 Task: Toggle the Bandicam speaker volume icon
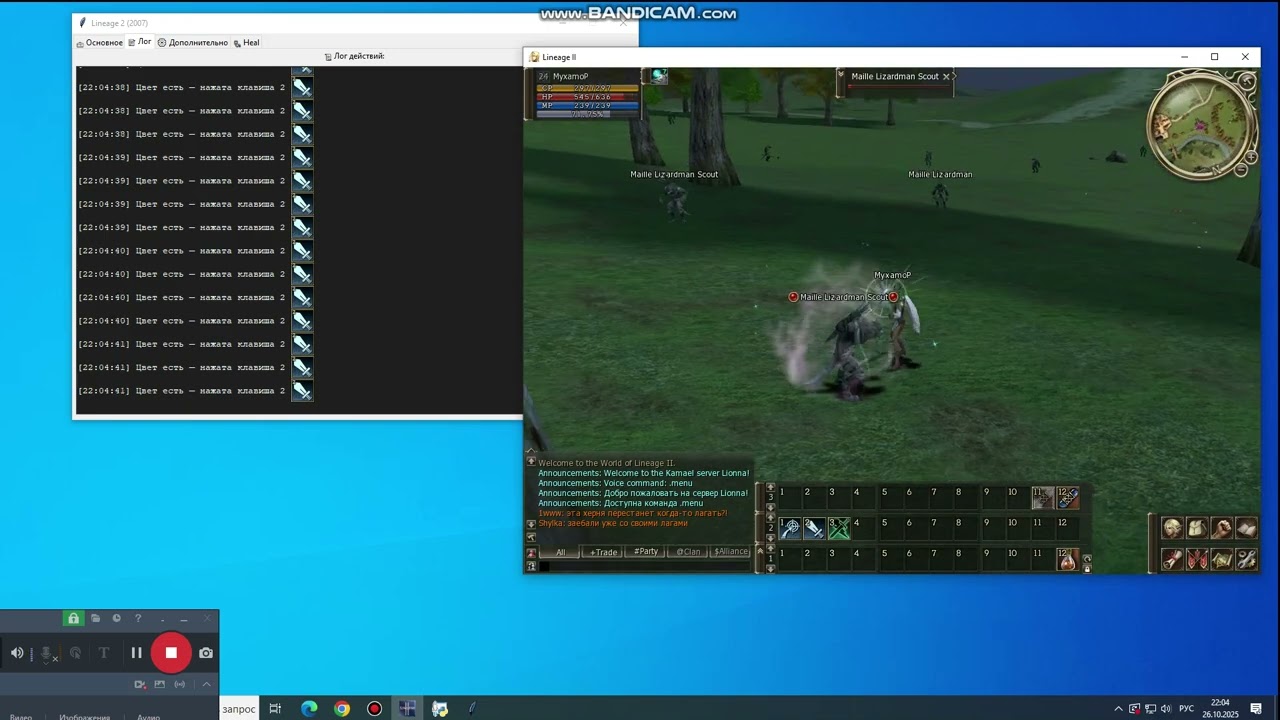[17, 653]
